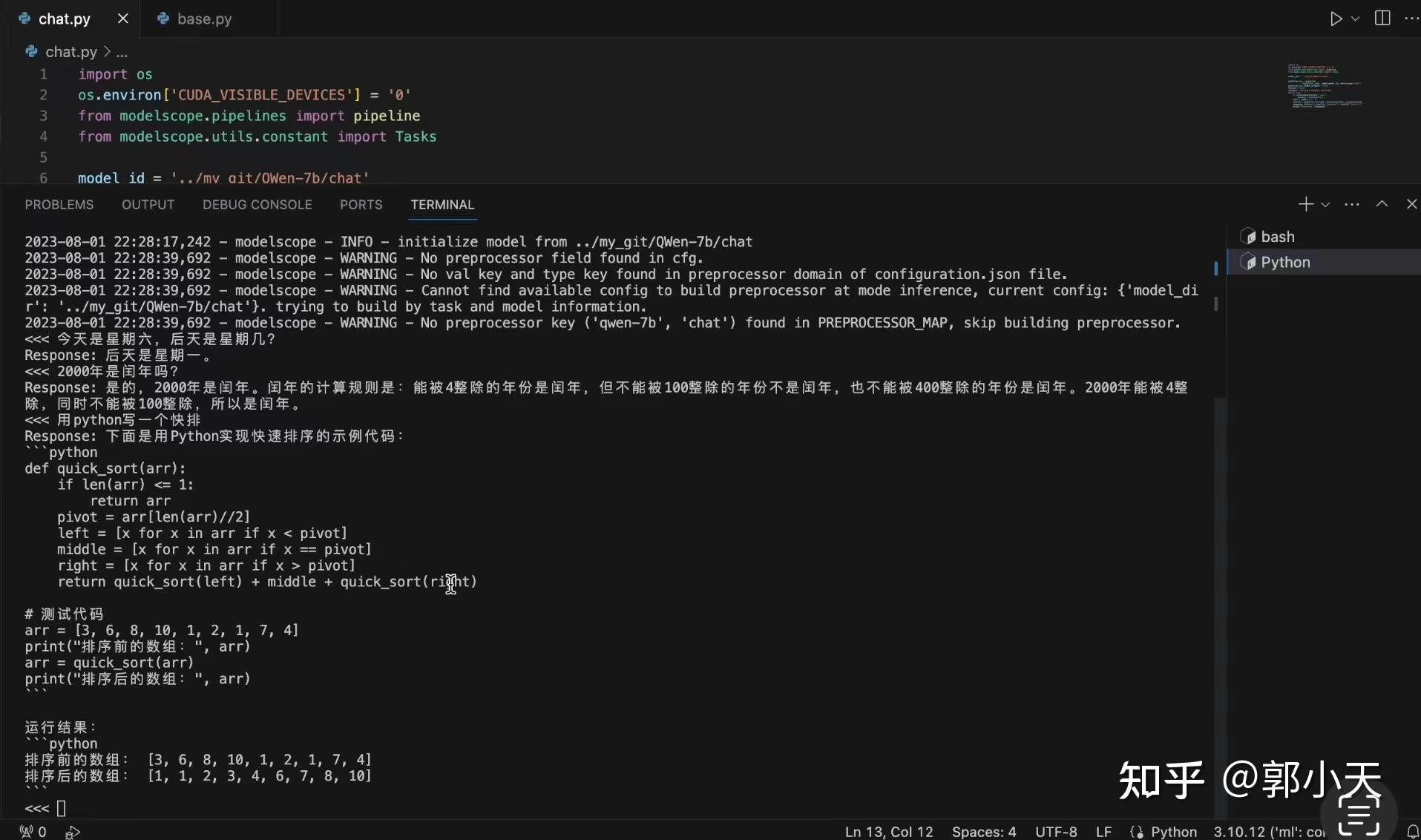Viewport: 1421px width, 840px height.
Task: Split the editor to the right
Action: tap(1382, 19)
